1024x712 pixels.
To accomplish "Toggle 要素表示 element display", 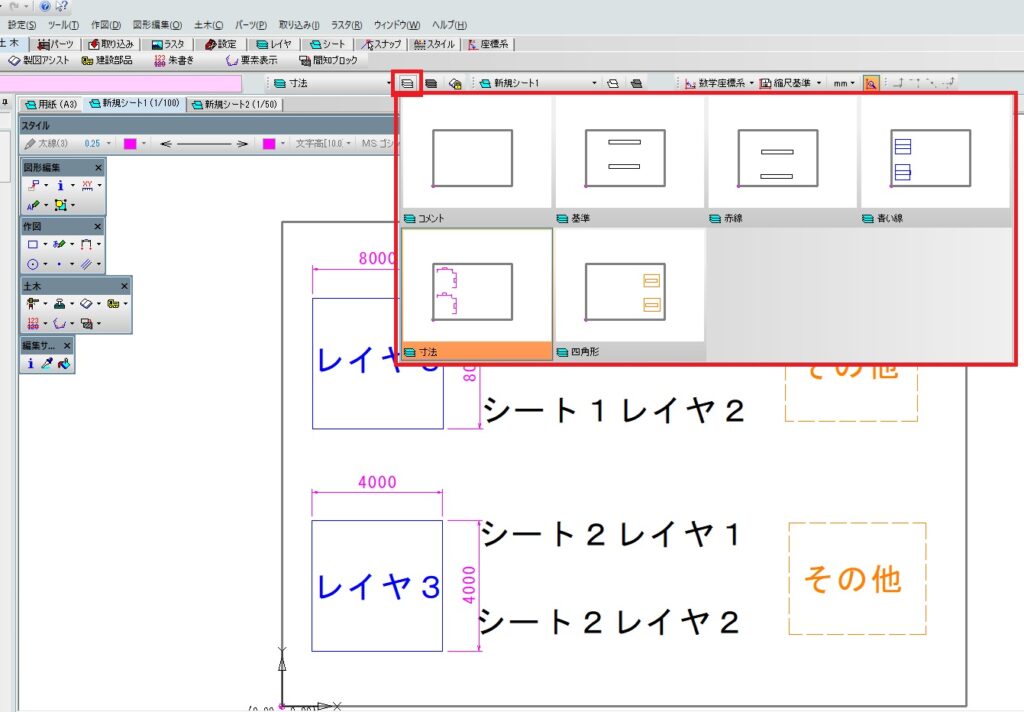I will (x=251, y=60).
